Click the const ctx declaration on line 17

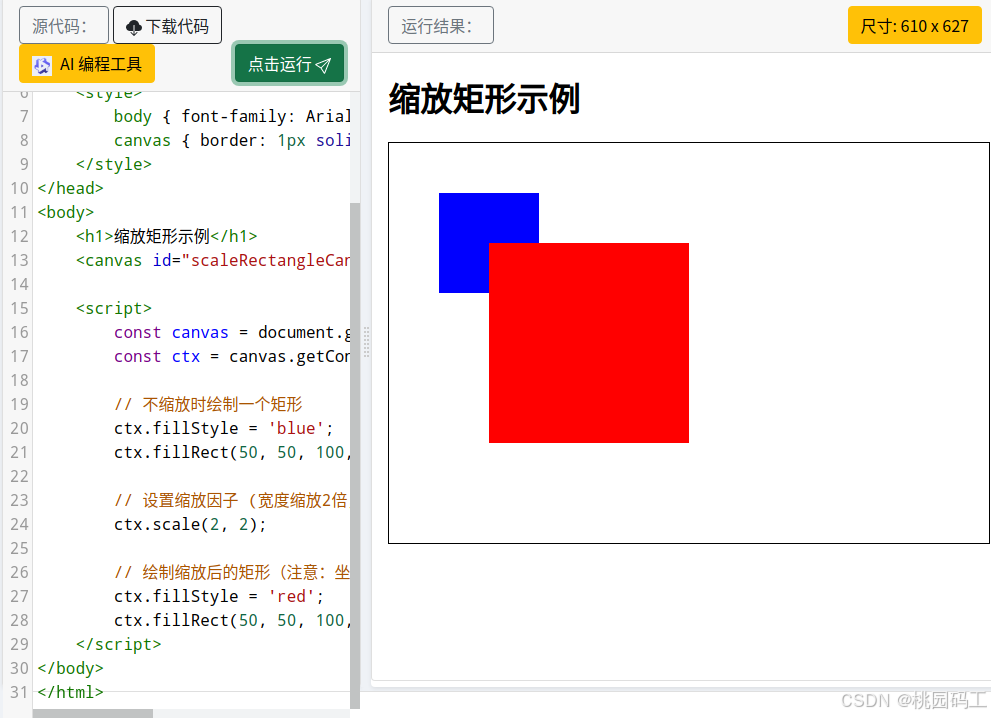pos(231,356)
